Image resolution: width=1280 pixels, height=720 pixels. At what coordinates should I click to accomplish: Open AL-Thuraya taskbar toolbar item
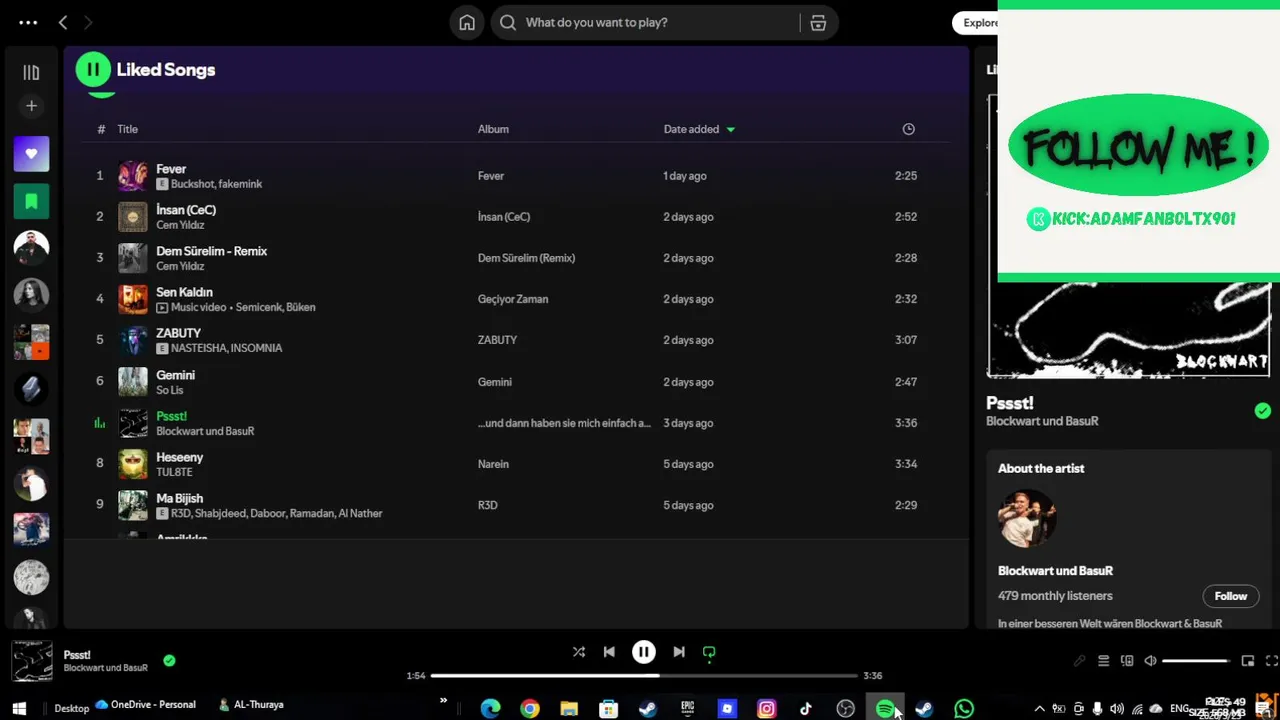[251, 705]
